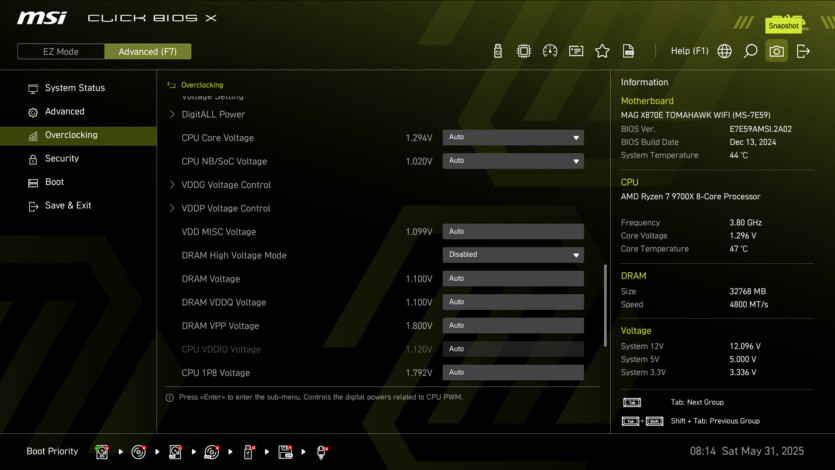Select USB hard disk boot icon
Viewport: 835px width, 470px height.
point(175,452)
